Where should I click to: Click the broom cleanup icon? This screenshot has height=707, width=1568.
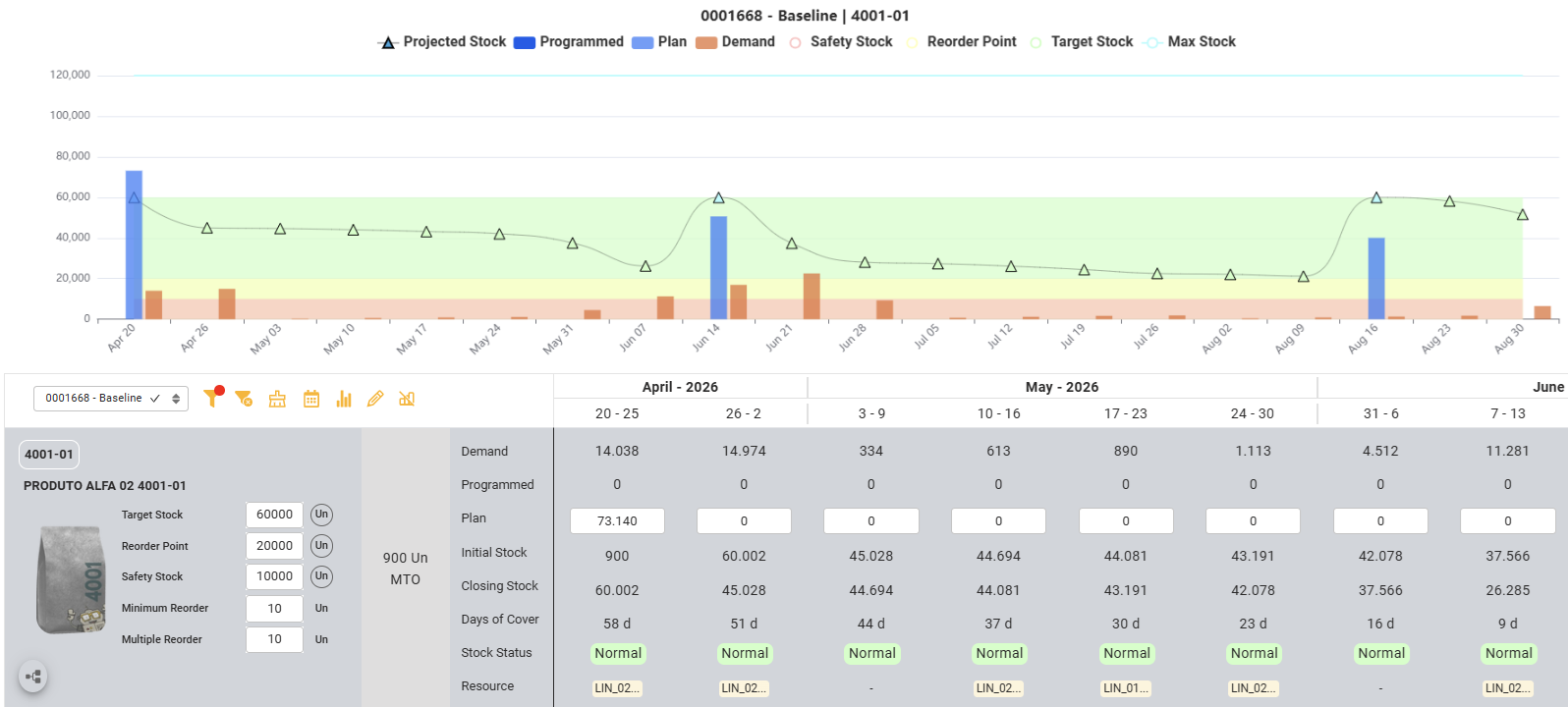click(x=277, y=399)
